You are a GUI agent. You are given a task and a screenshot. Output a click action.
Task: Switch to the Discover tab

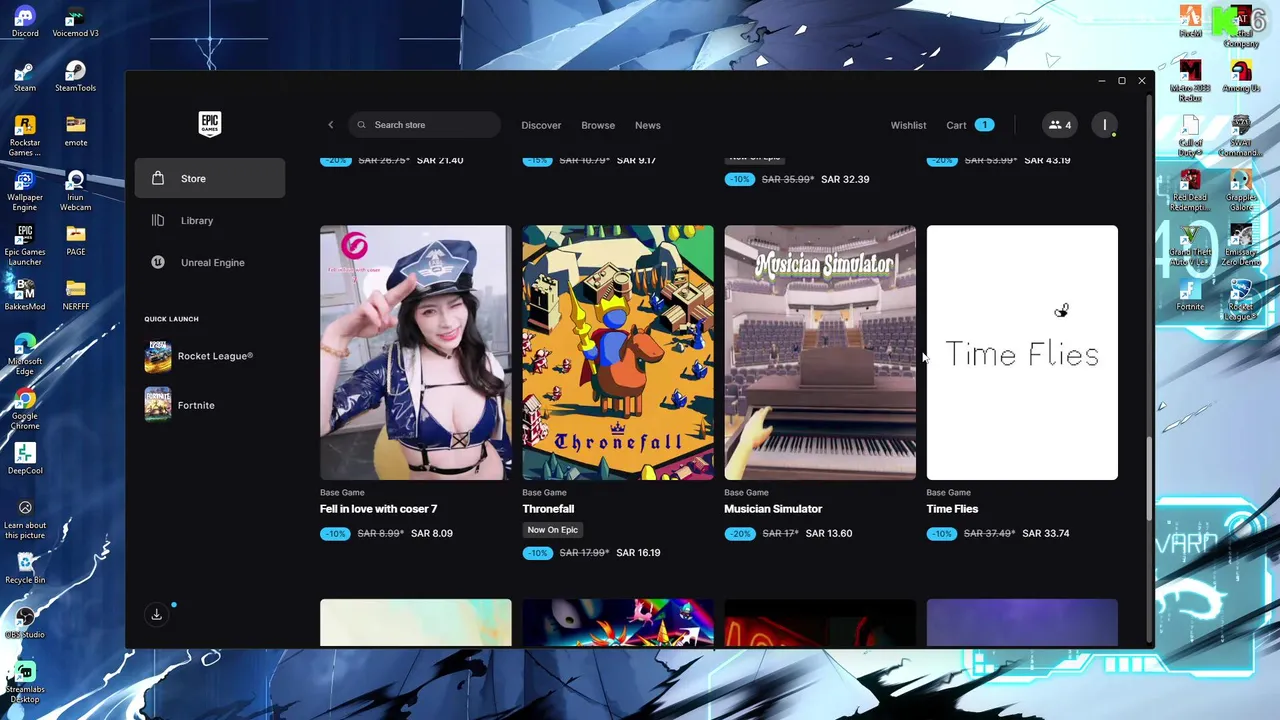541,125
